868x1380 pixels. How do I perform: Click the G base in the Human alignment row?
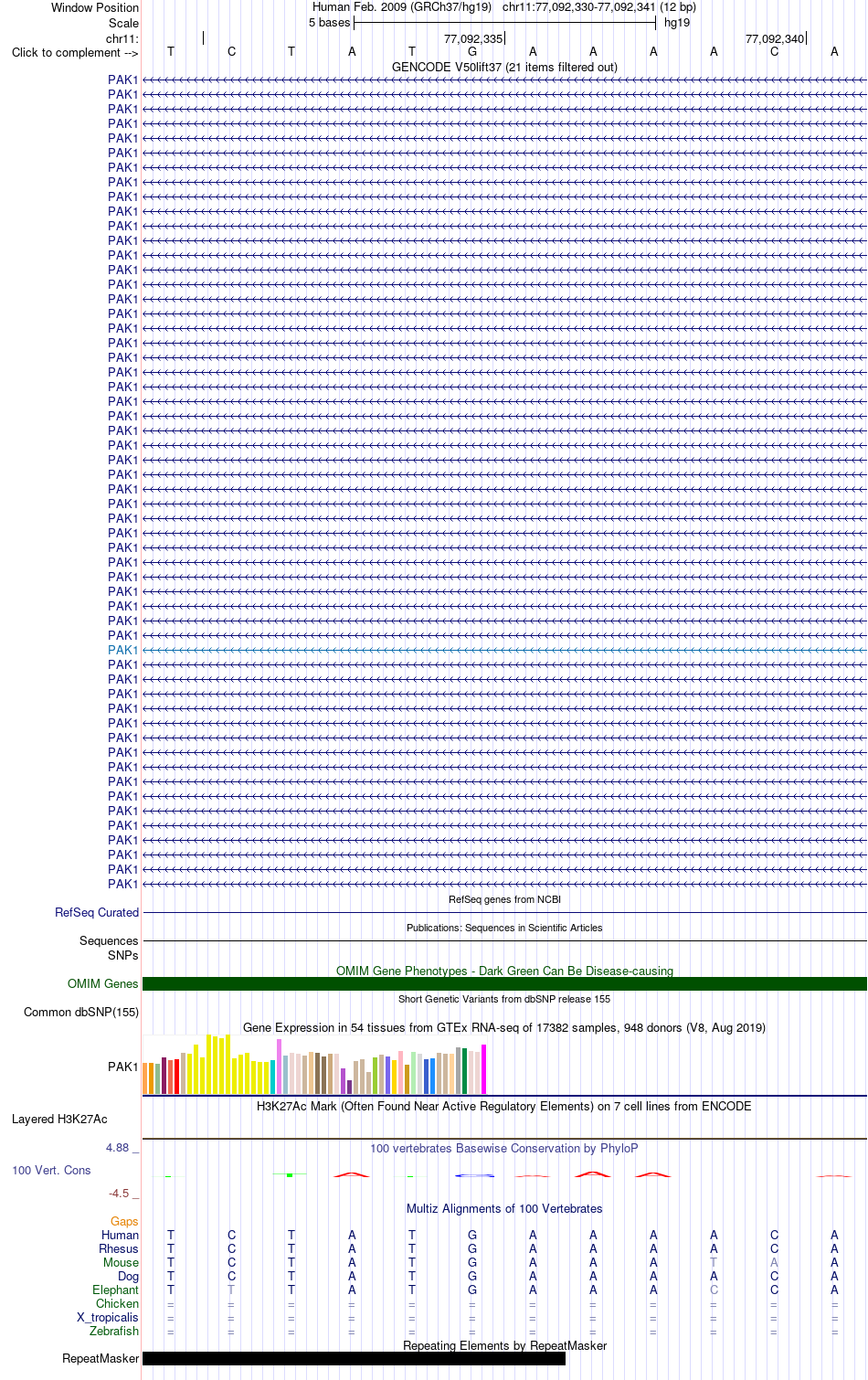472,1235
